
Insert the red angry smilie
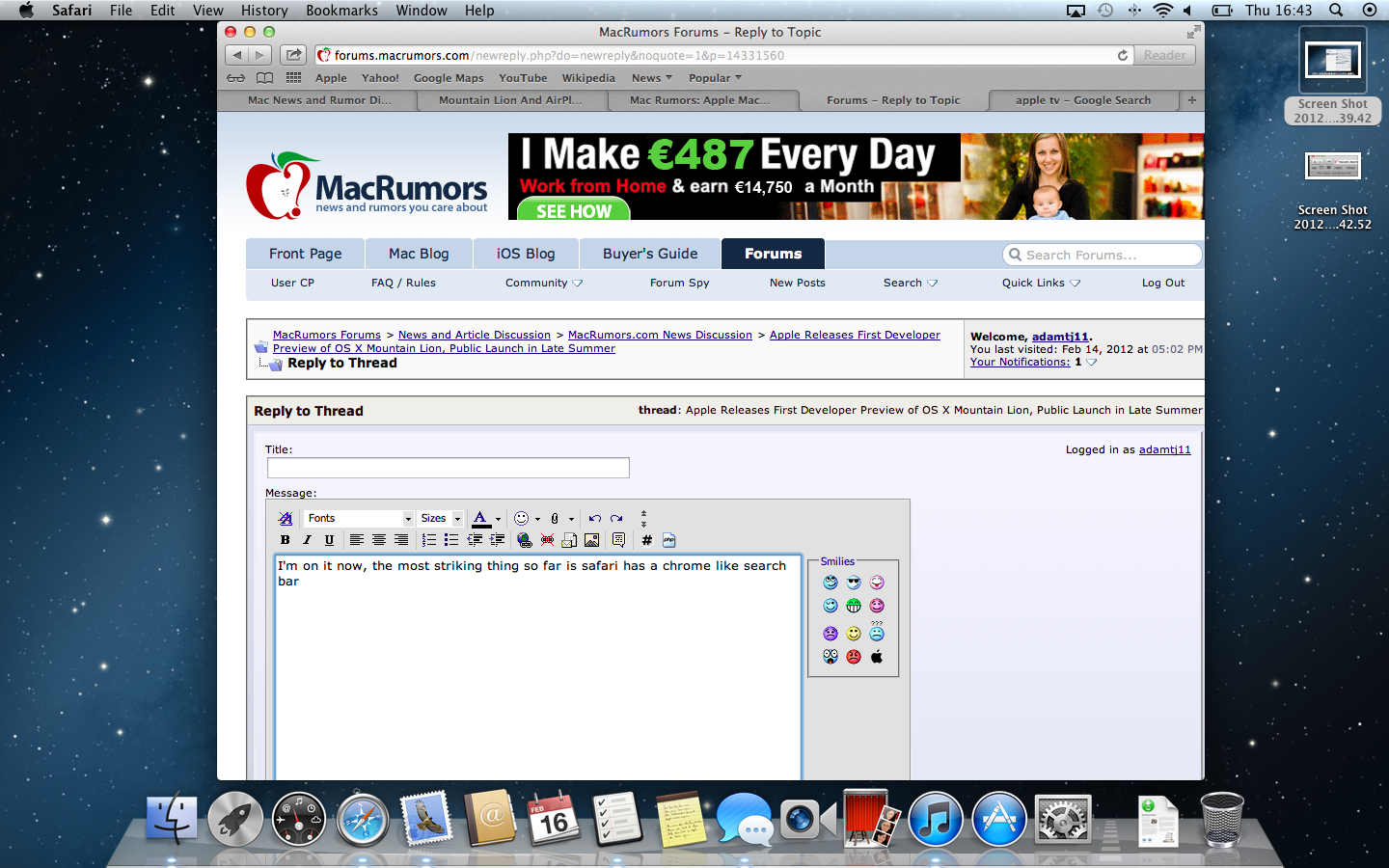pos(854,657)
